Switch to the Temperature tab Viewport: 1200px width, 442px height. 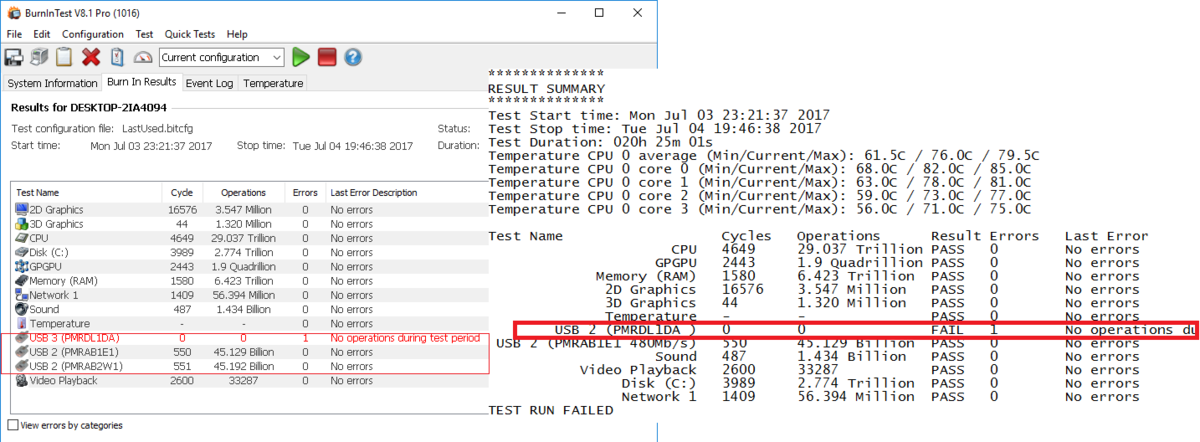coord(273,83)
